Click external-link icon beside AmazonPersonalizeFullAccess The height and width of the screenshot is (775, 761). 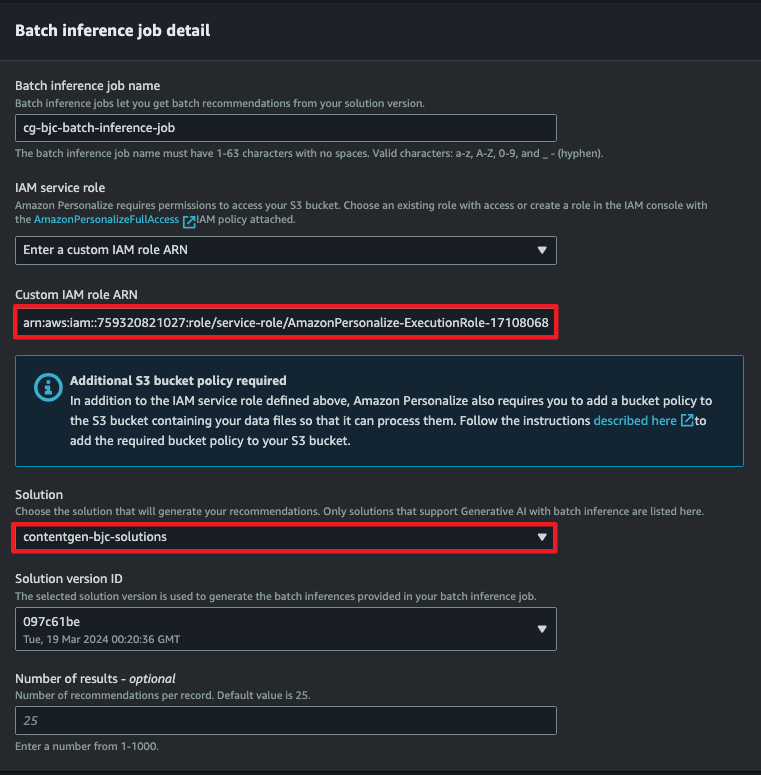(x=189, y=221)
